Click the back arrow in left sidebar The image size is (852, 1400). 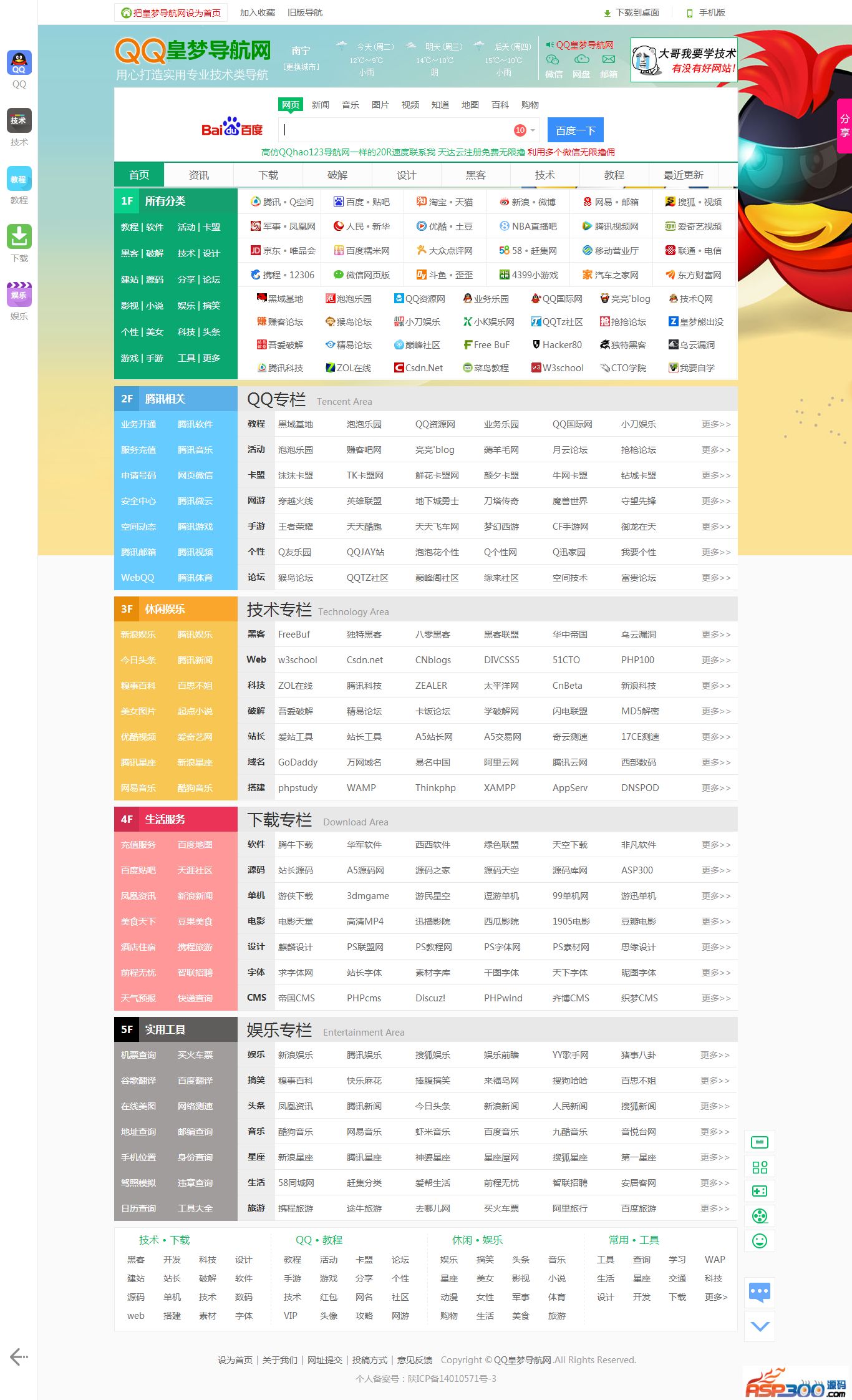(19, 1356)
